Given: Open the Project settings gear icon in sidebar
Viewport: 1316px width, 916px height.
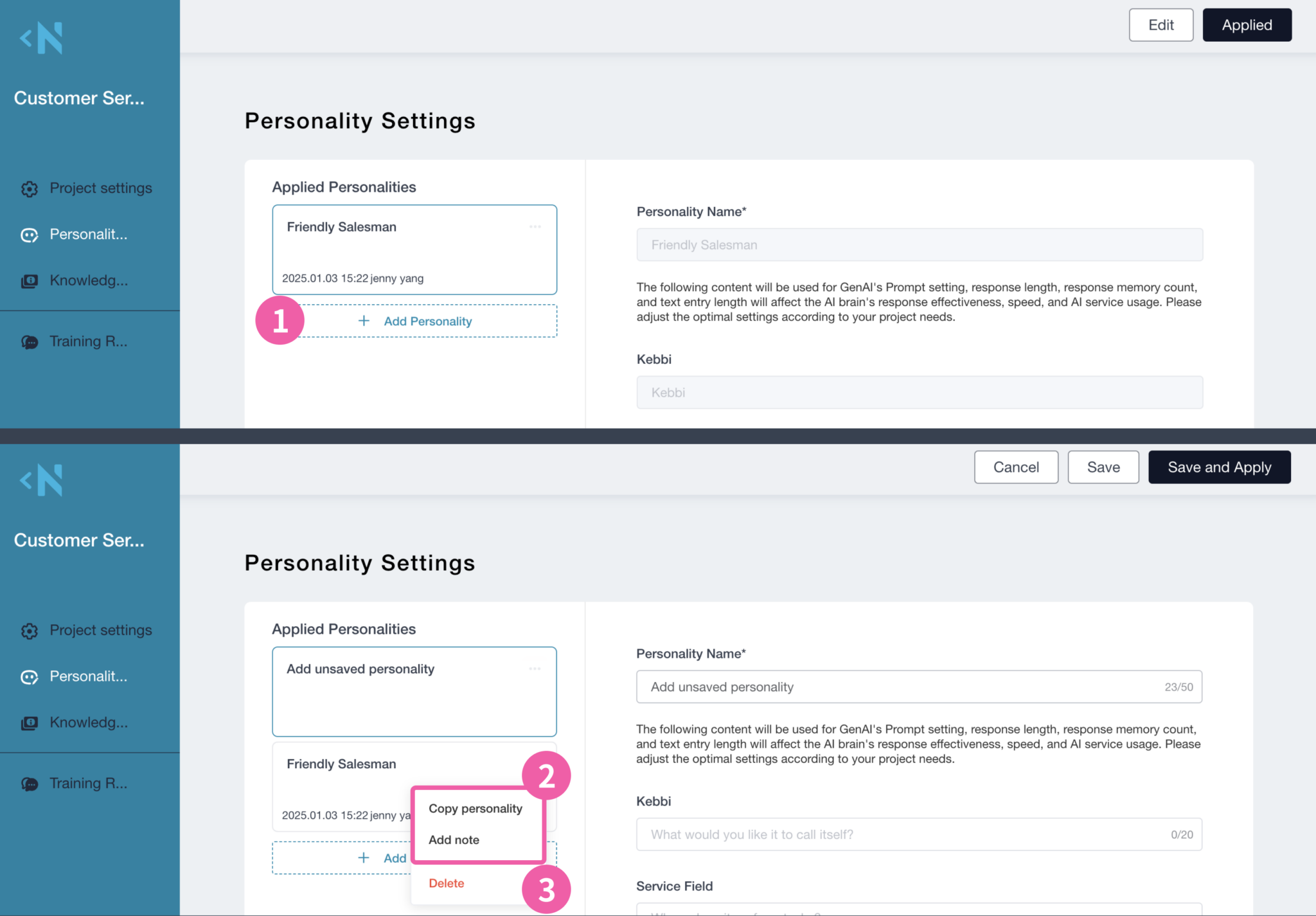Looking at the screenshot, I should coord(29,188).
